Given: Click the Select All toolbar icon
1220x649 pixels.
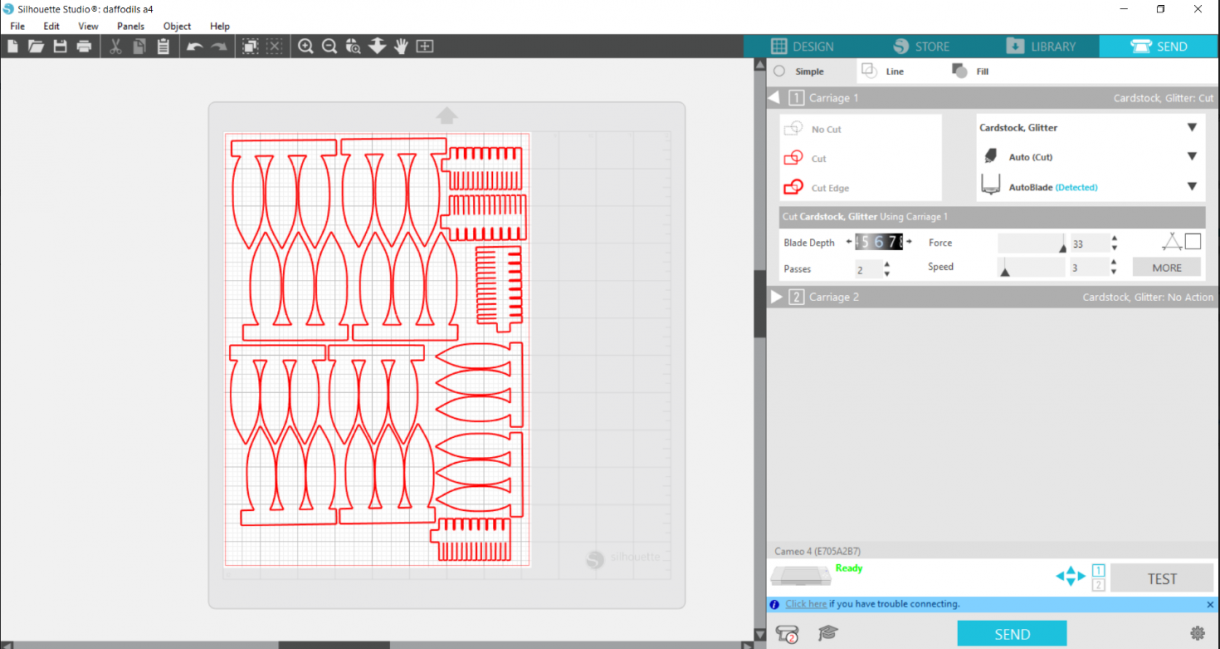Looking at the screenshot, I should (x=250, y=46).
